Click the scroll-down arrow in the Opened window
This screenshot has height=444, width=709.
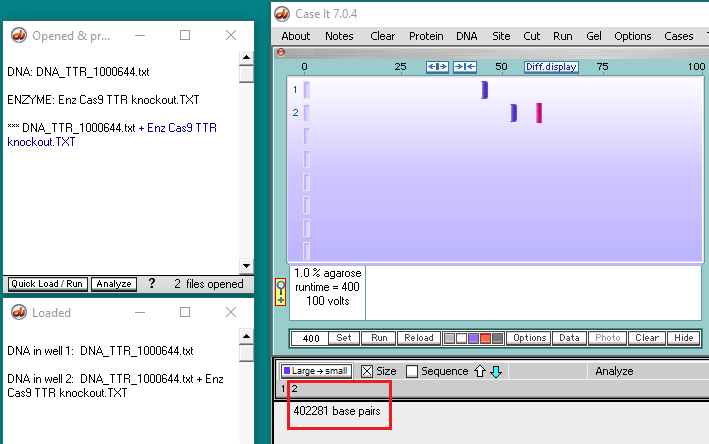tap(246, 266)
